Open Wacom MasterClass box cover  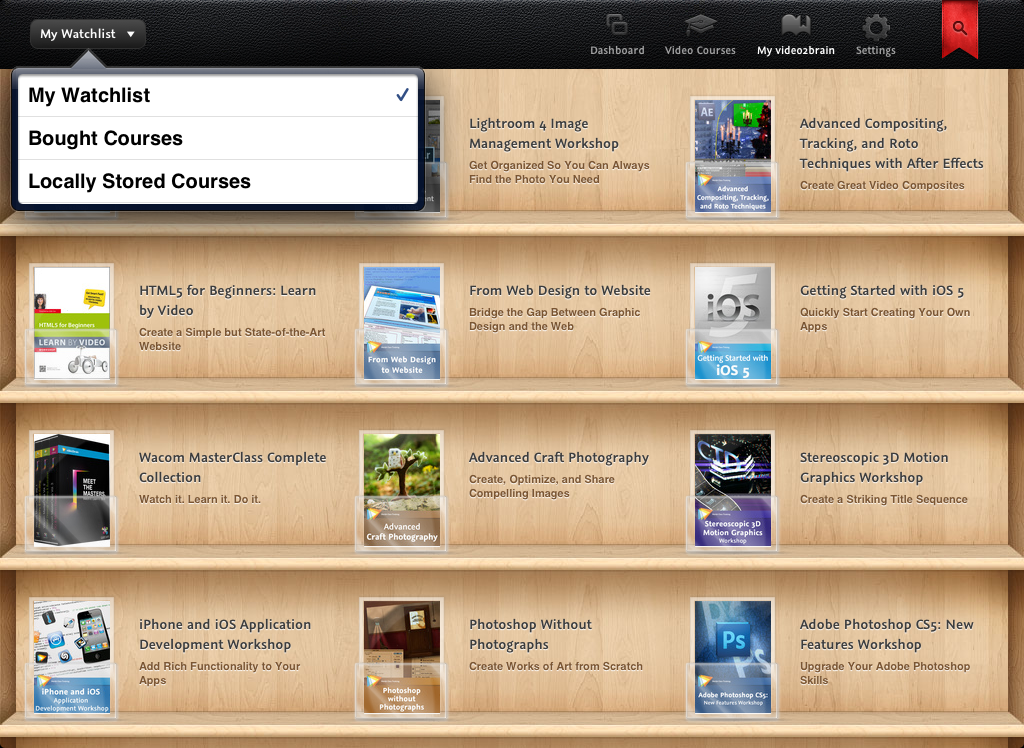tap(72, 490)
